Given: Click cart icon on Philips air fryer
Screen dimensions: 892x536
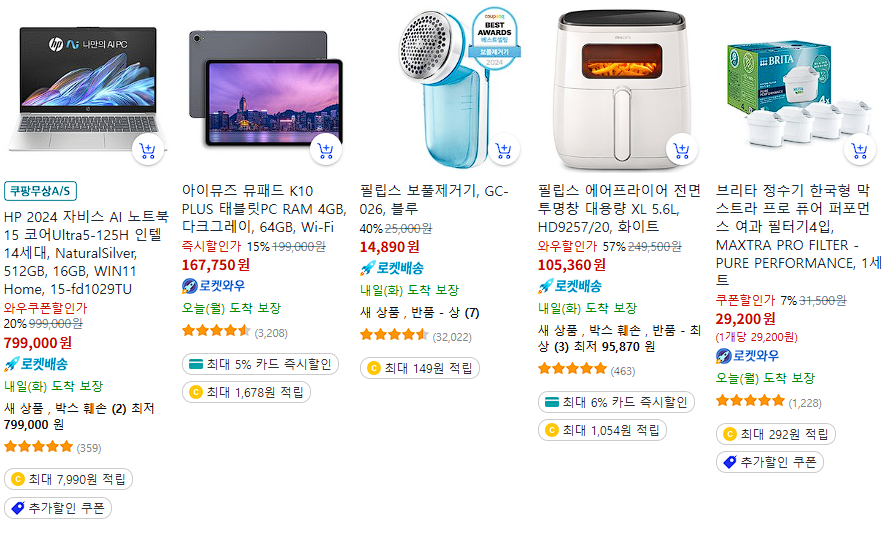Looking at the screenshot, I should (x=682, y=151).
